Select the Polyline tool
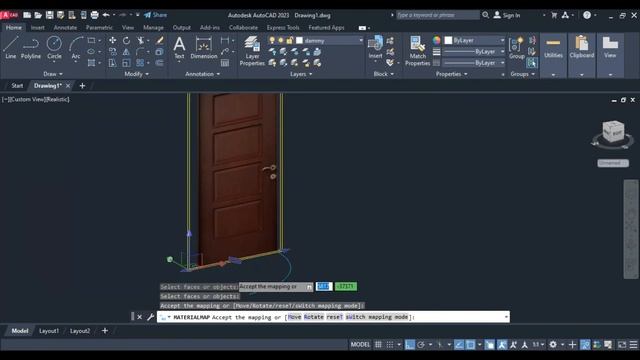Image resolution: width=640 pixels, height=360 pixels. pos(31,48)
